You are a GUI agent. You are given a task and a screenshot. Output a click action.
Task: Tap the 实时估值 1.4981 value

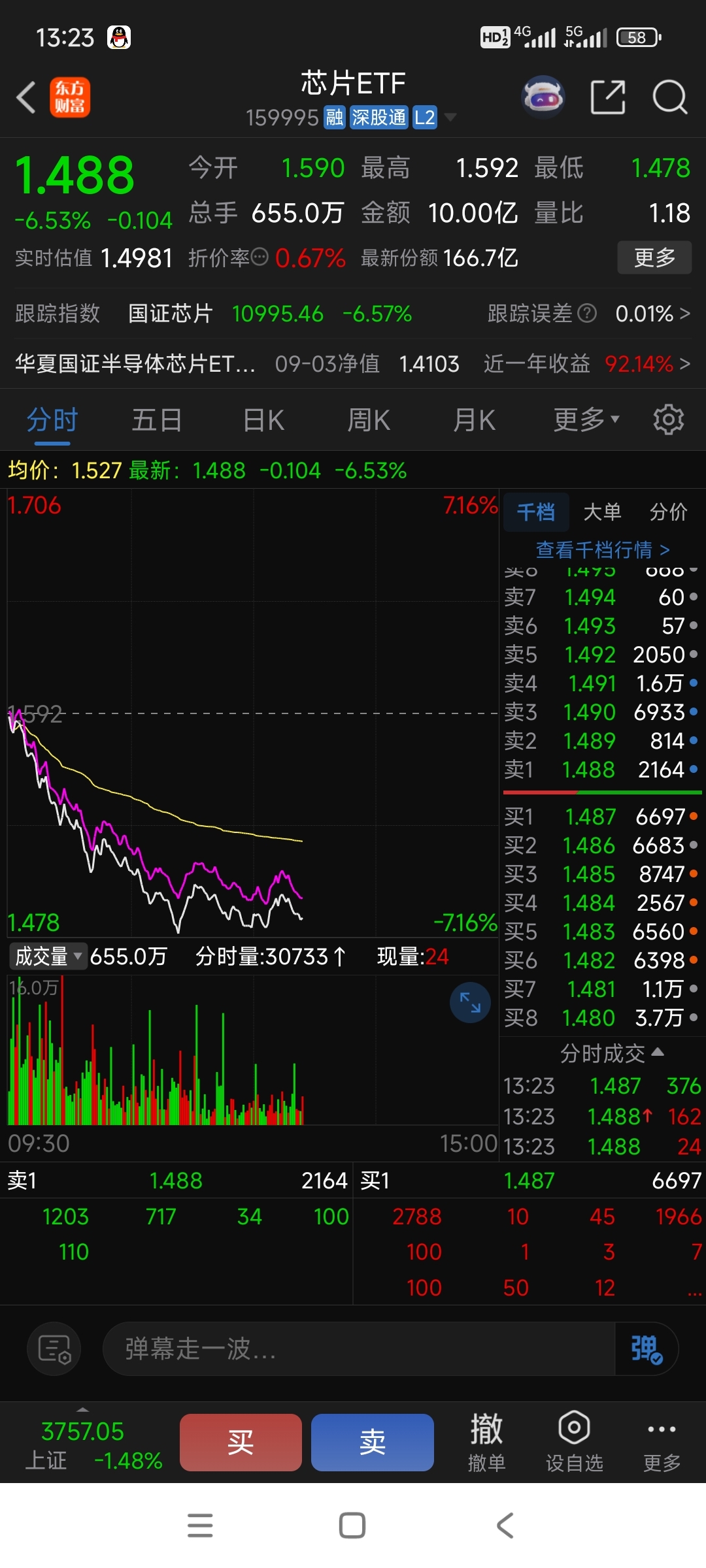point(137,257)
